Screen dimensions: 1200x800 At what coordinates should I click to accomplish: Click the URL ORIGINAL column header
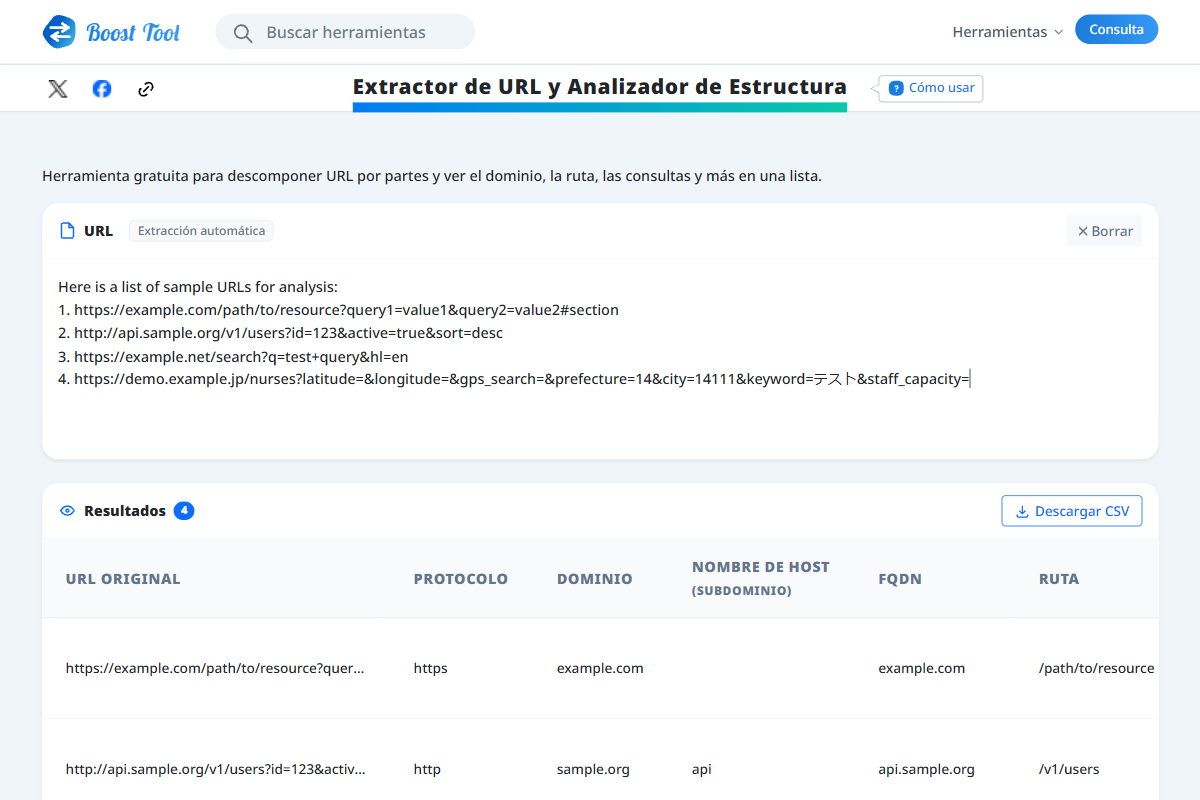[x=123, y=579]
